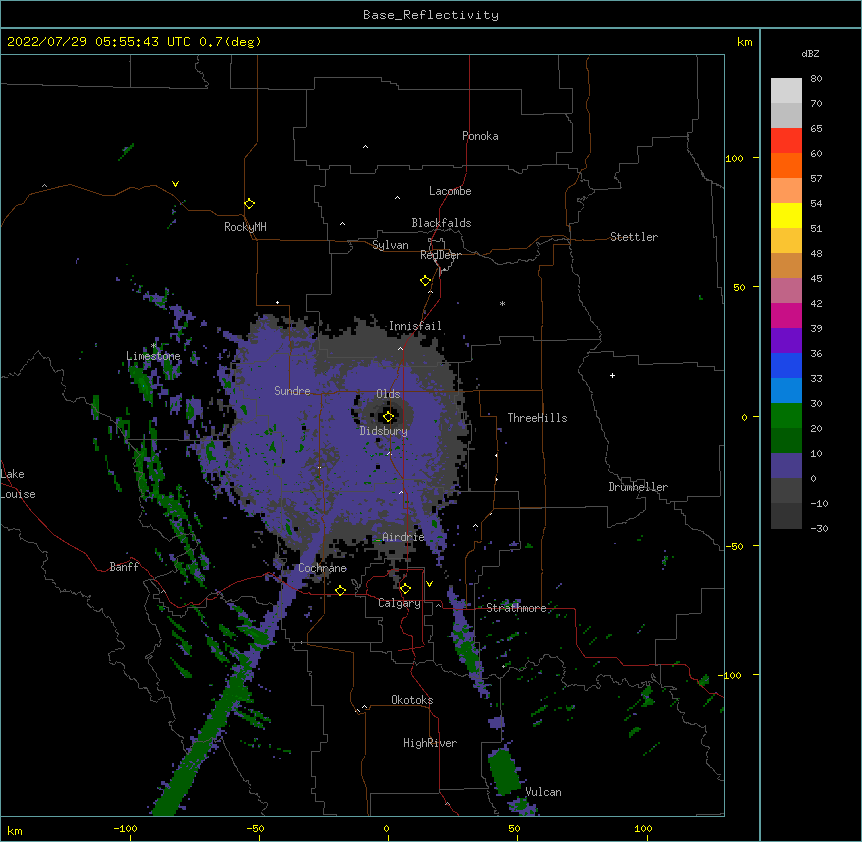Click the Okotoks town label
This screenshot has height=842, width=862.
tap(412, 700)
